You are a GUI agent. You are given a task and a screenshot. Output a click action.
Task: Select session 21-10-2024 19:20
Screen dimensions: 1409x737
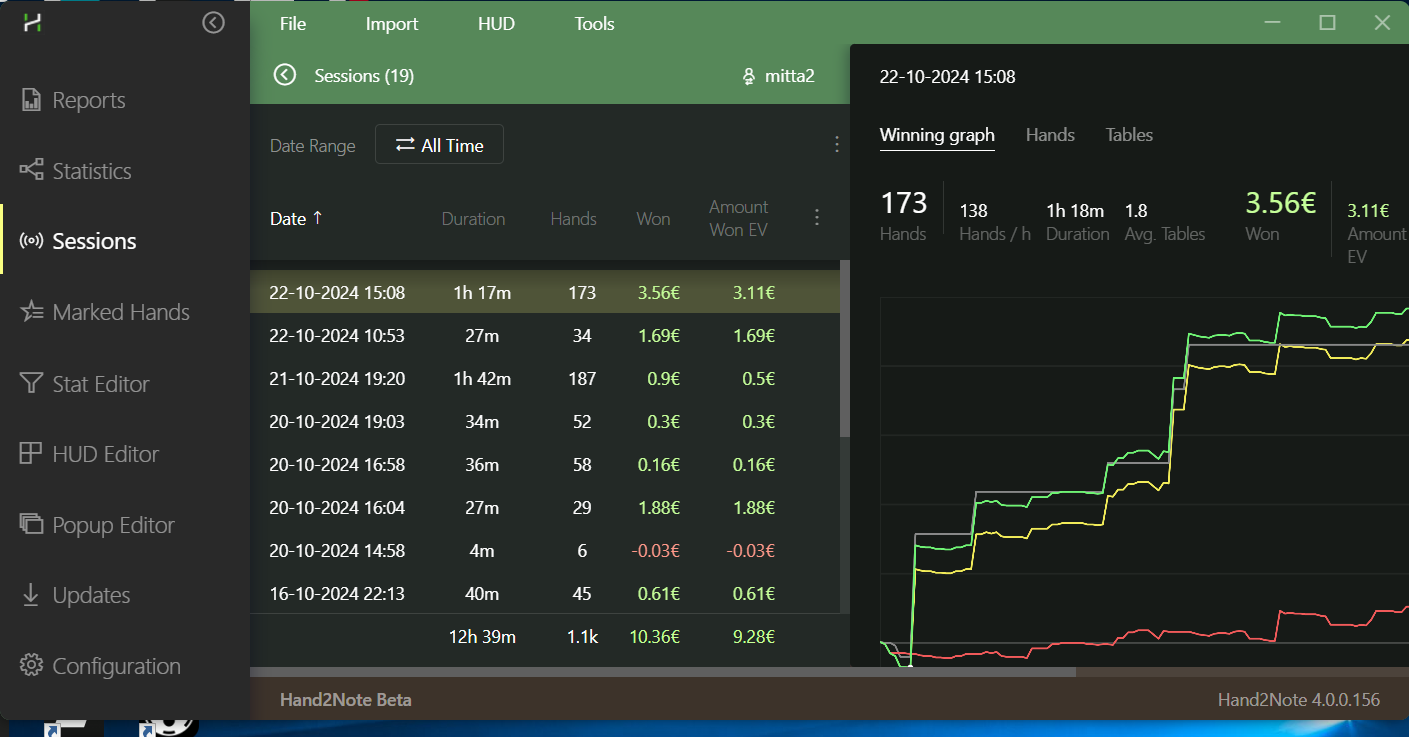(544, 379)
